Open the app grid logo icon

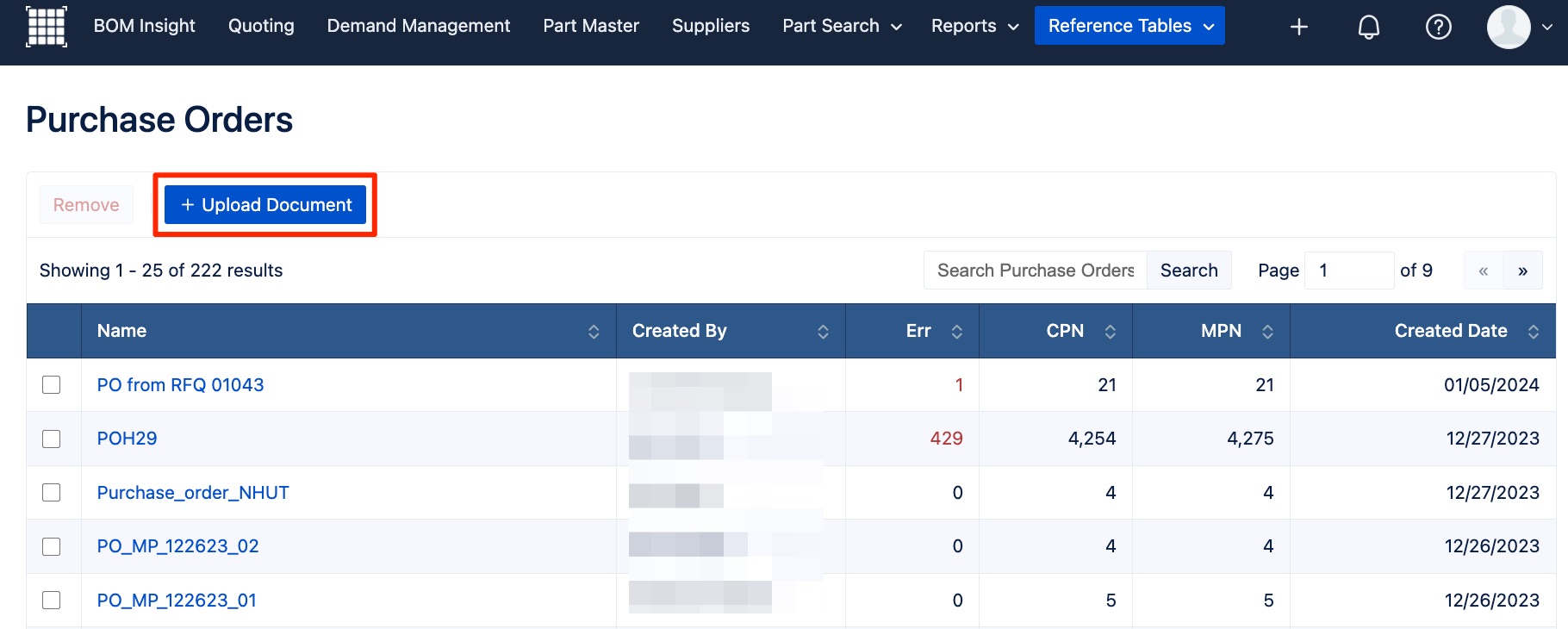click(x=47, y=26)
